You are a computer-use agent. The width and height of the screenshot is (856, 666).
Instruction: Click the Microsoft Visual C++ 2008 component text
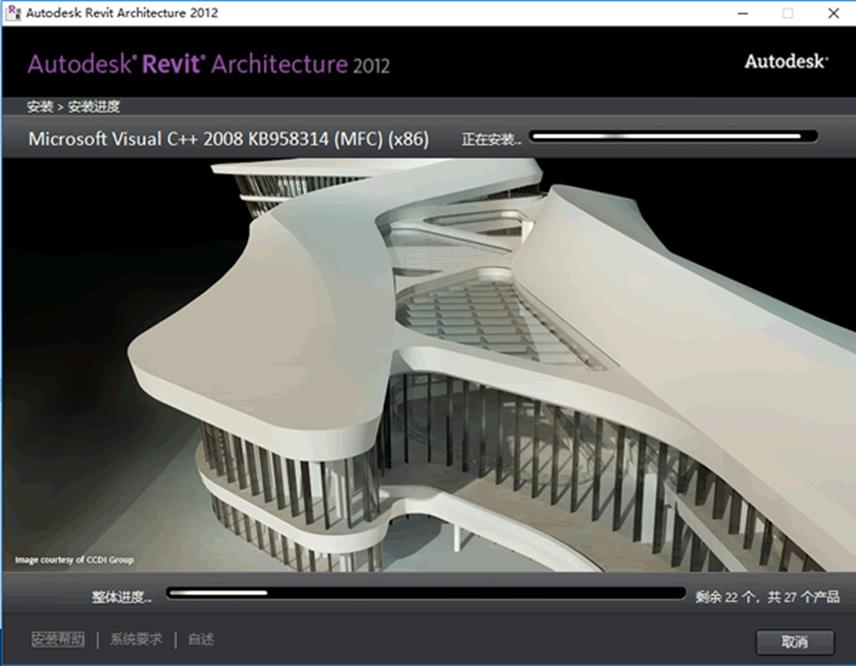click(x=229, y=139)
